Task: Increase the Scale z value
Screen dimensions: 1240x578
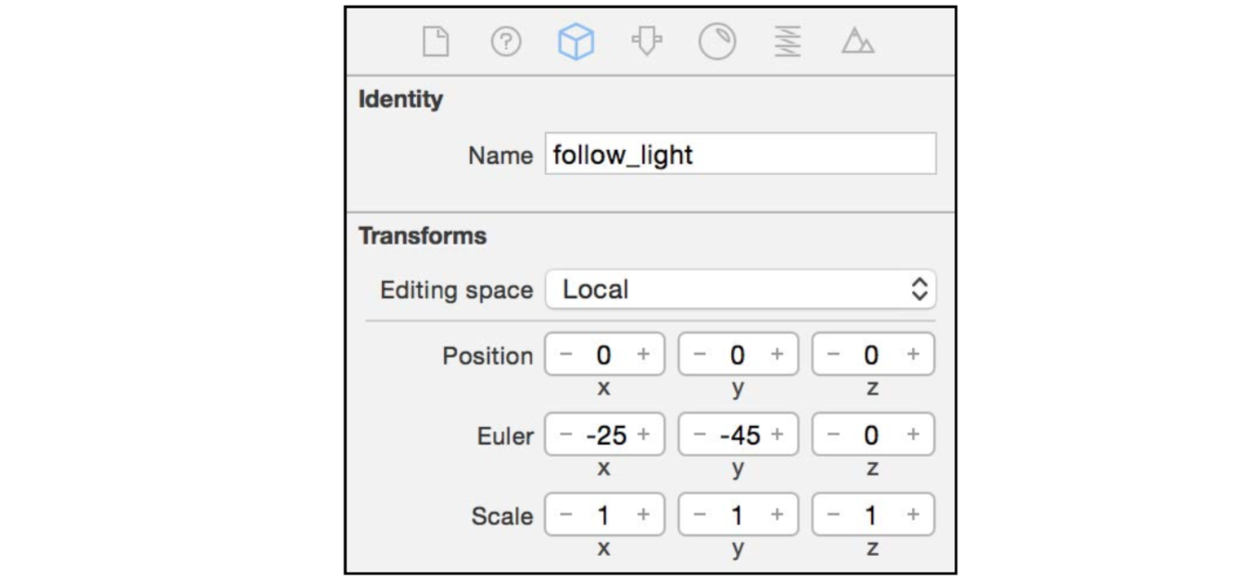Action: click(x=913, y=515)
